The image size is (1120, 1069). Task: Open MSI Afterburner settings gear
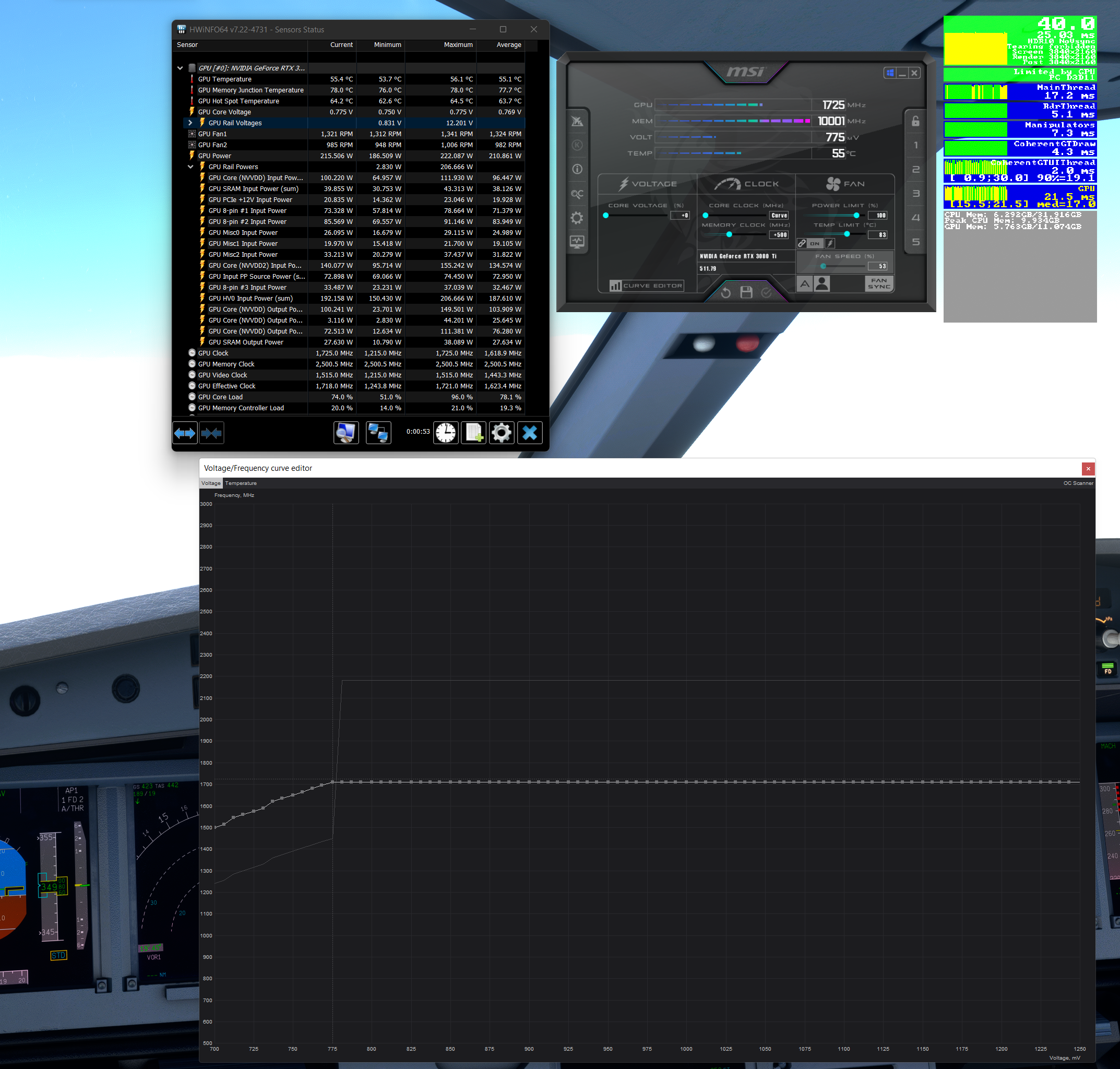click(577, 218)
